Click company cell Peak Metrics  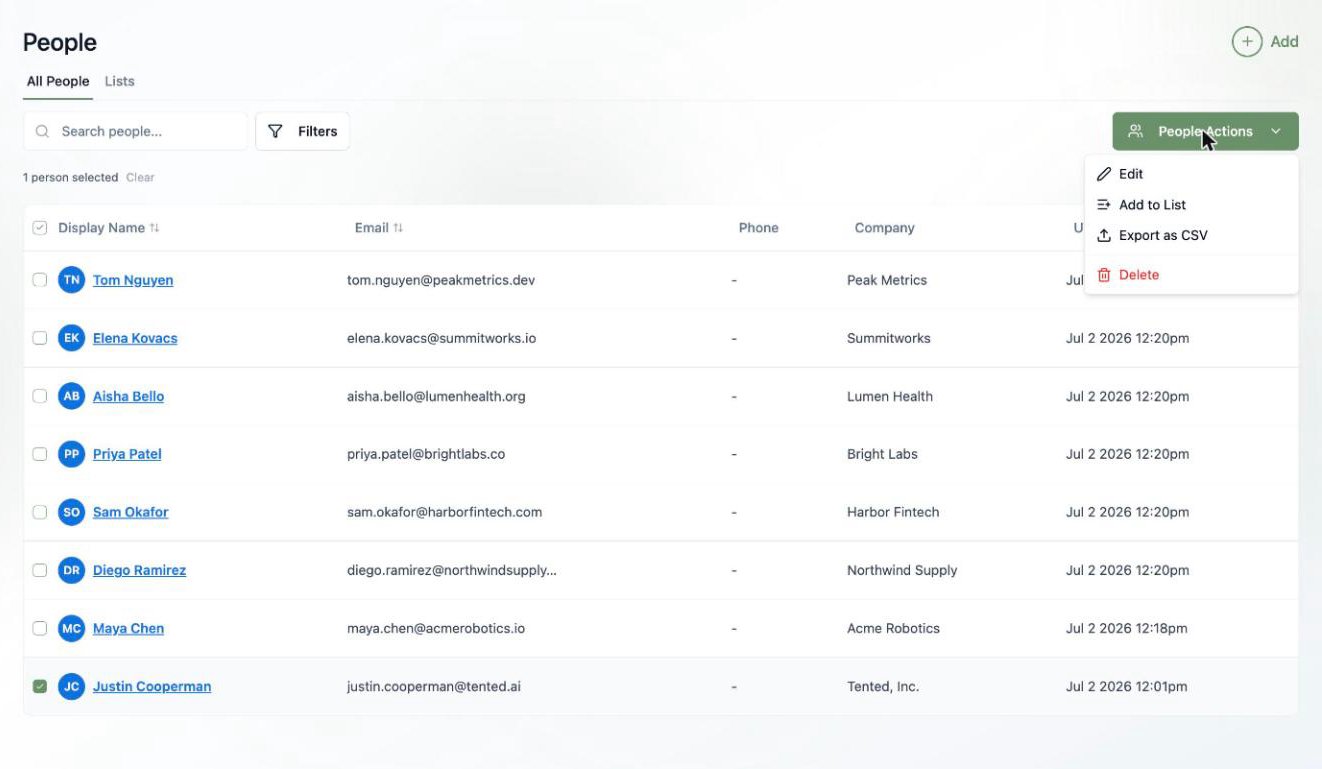[887, 280]
